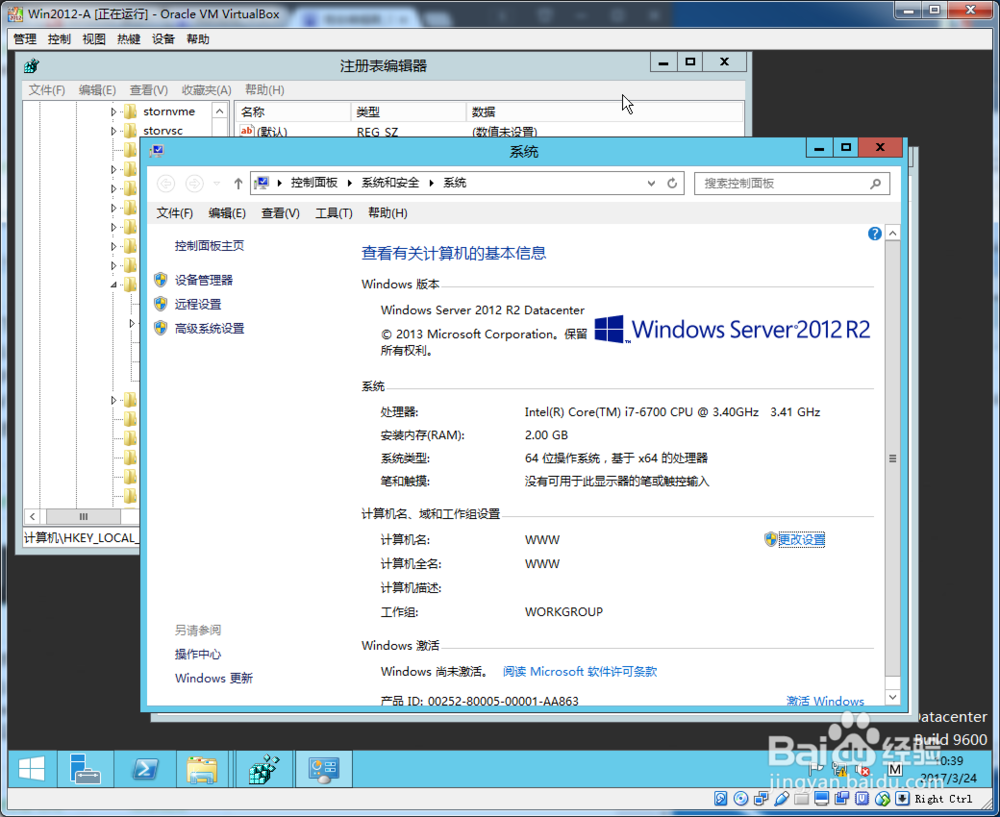Click VirtualBox USB devices status icon
The image size is (1000, 817).
click(x=781, y=799)
